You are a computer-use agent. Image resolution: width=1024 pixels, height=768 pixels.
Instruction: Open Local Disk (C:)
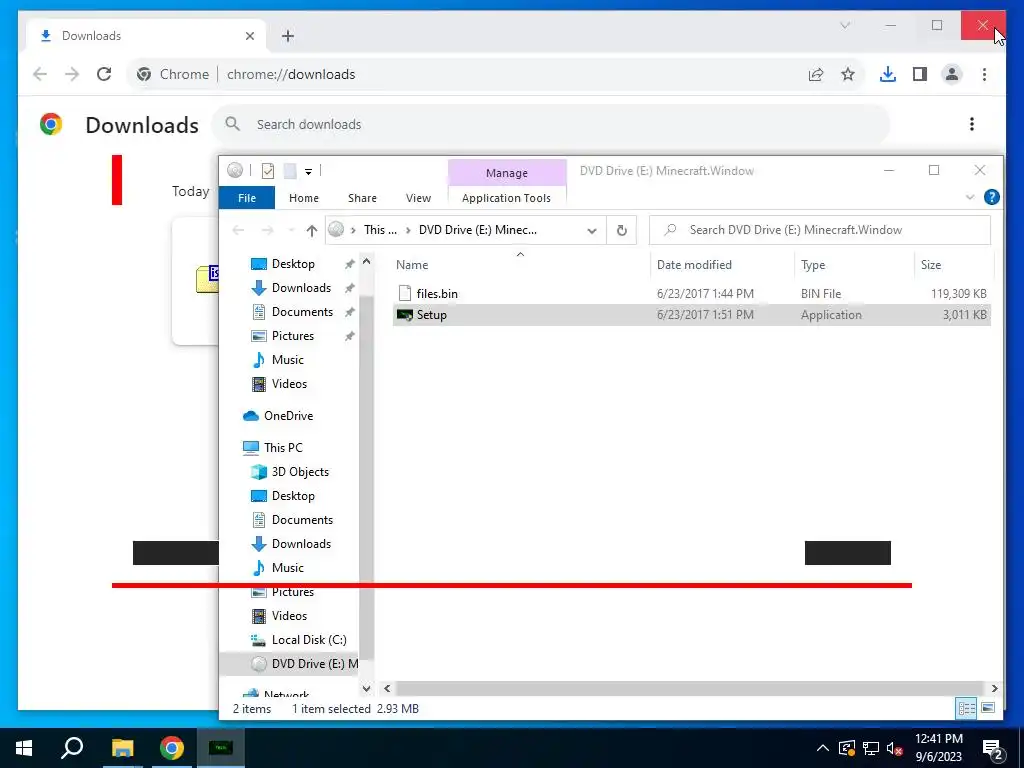(309, 640)
